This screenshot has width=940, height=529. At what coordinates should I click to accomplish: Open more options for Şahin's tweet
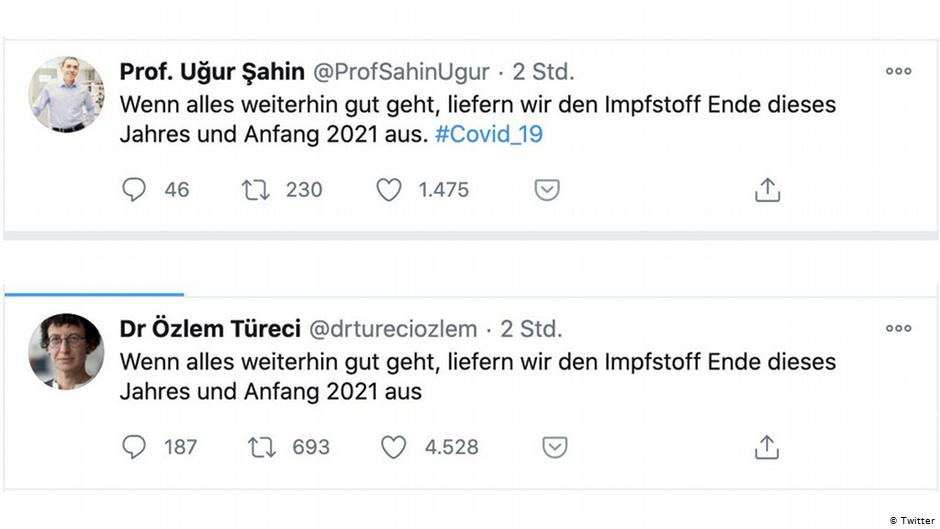click(899, 71)
